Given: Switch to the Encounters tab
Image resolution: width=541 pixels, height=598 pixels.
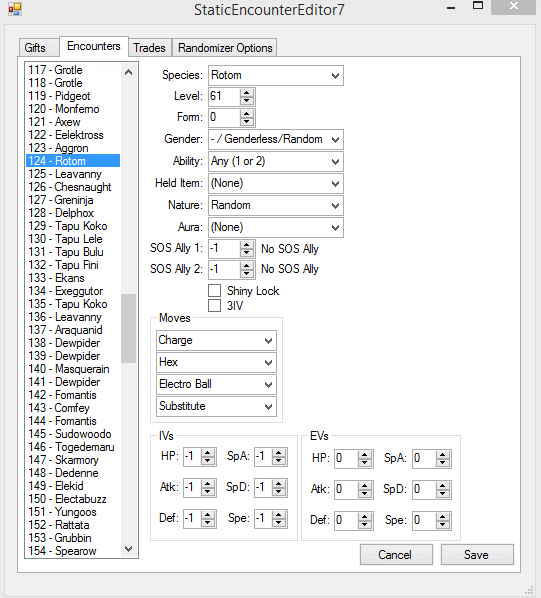Looking at the screenshot, I should point(94,46).
